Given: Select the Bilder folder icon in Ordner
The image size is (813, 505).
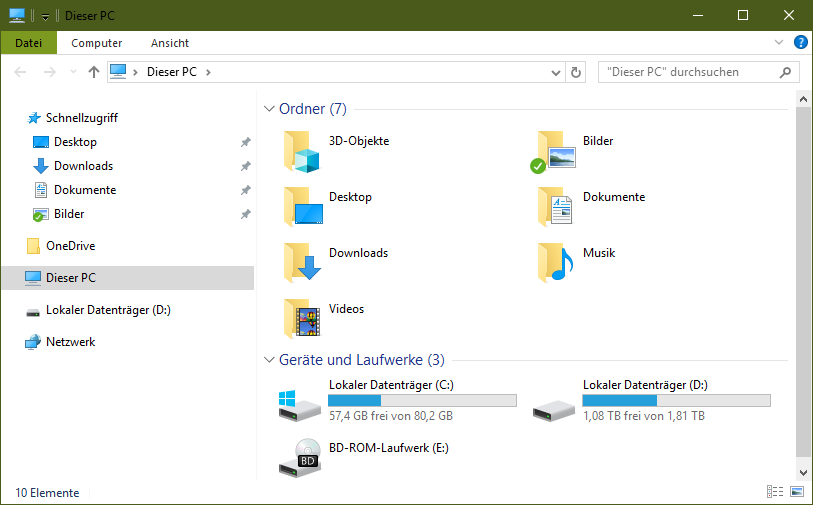Looking at the screenshot, I should (x=554, y=151).
